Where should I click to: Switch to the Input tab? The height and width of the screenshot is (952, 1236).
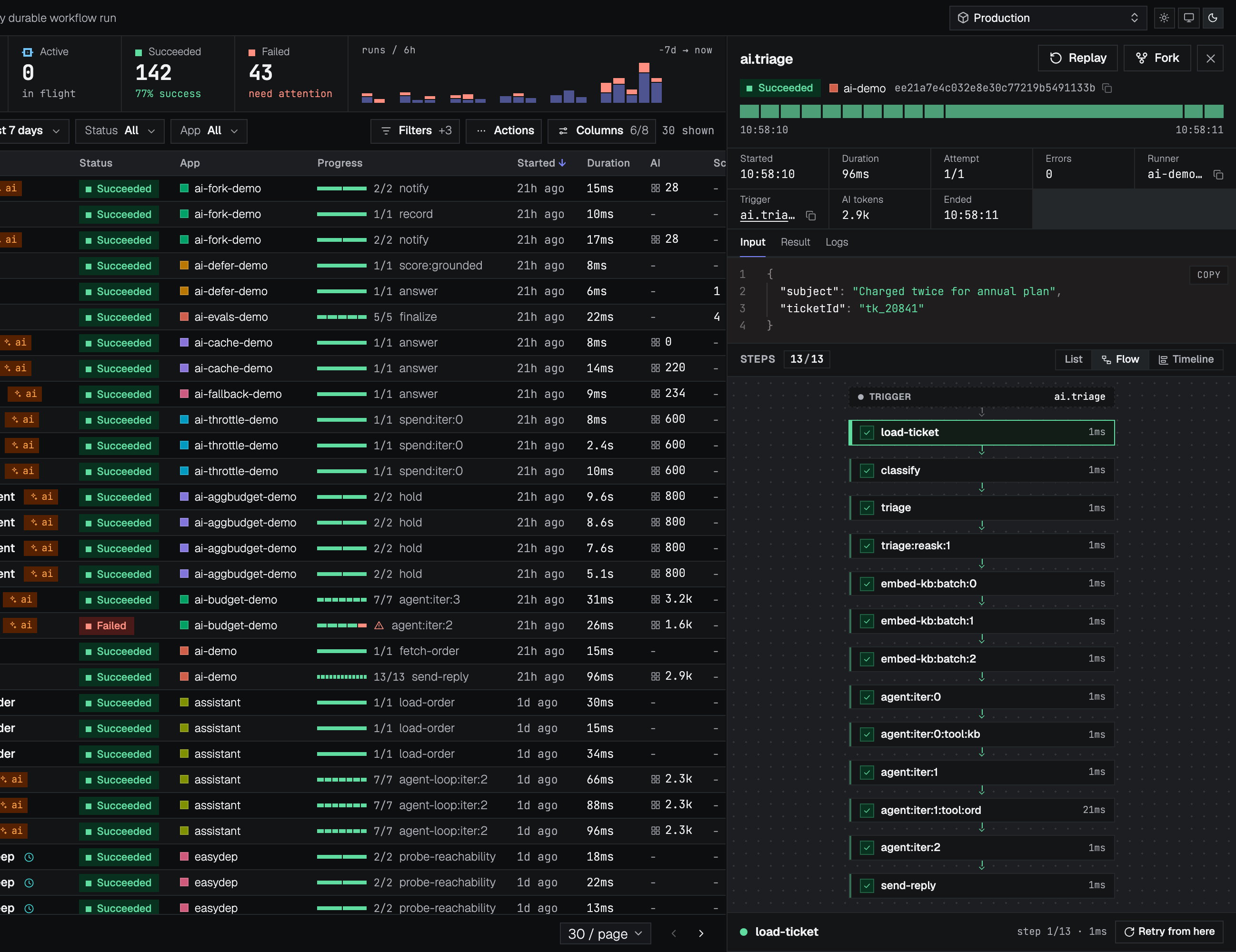(x=752, y=242)
